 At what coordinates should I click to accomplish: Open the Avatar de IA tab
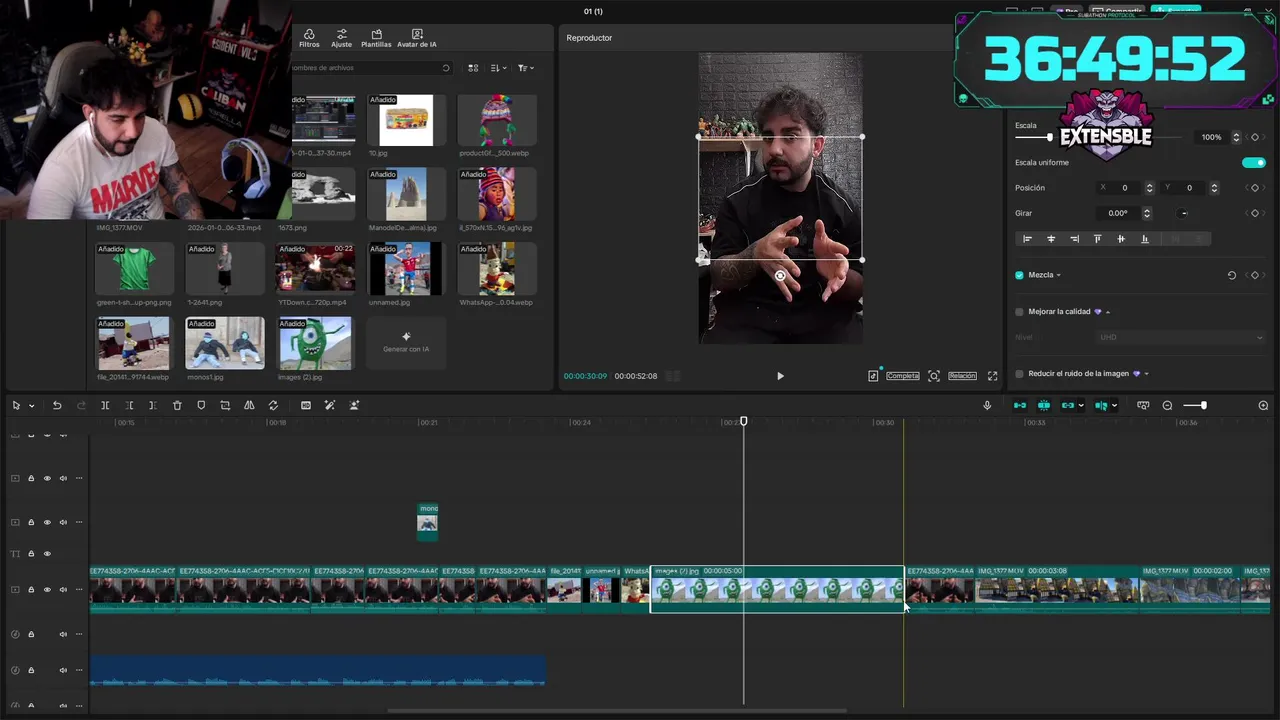click(417, 38)
